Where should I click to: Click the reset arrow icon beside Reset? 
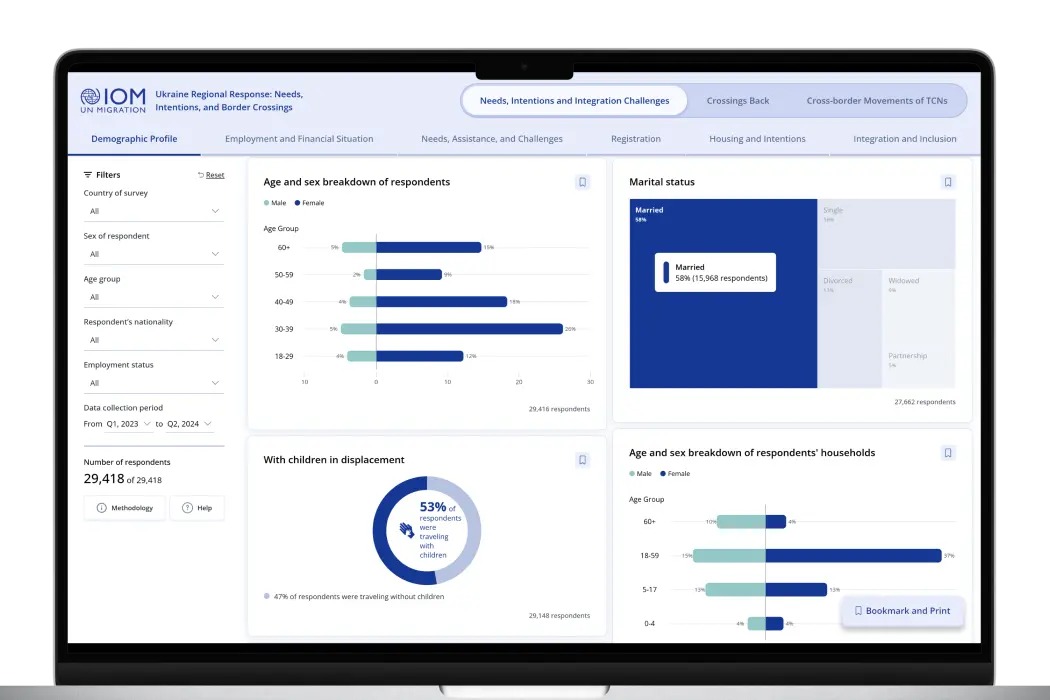(202, 174)
